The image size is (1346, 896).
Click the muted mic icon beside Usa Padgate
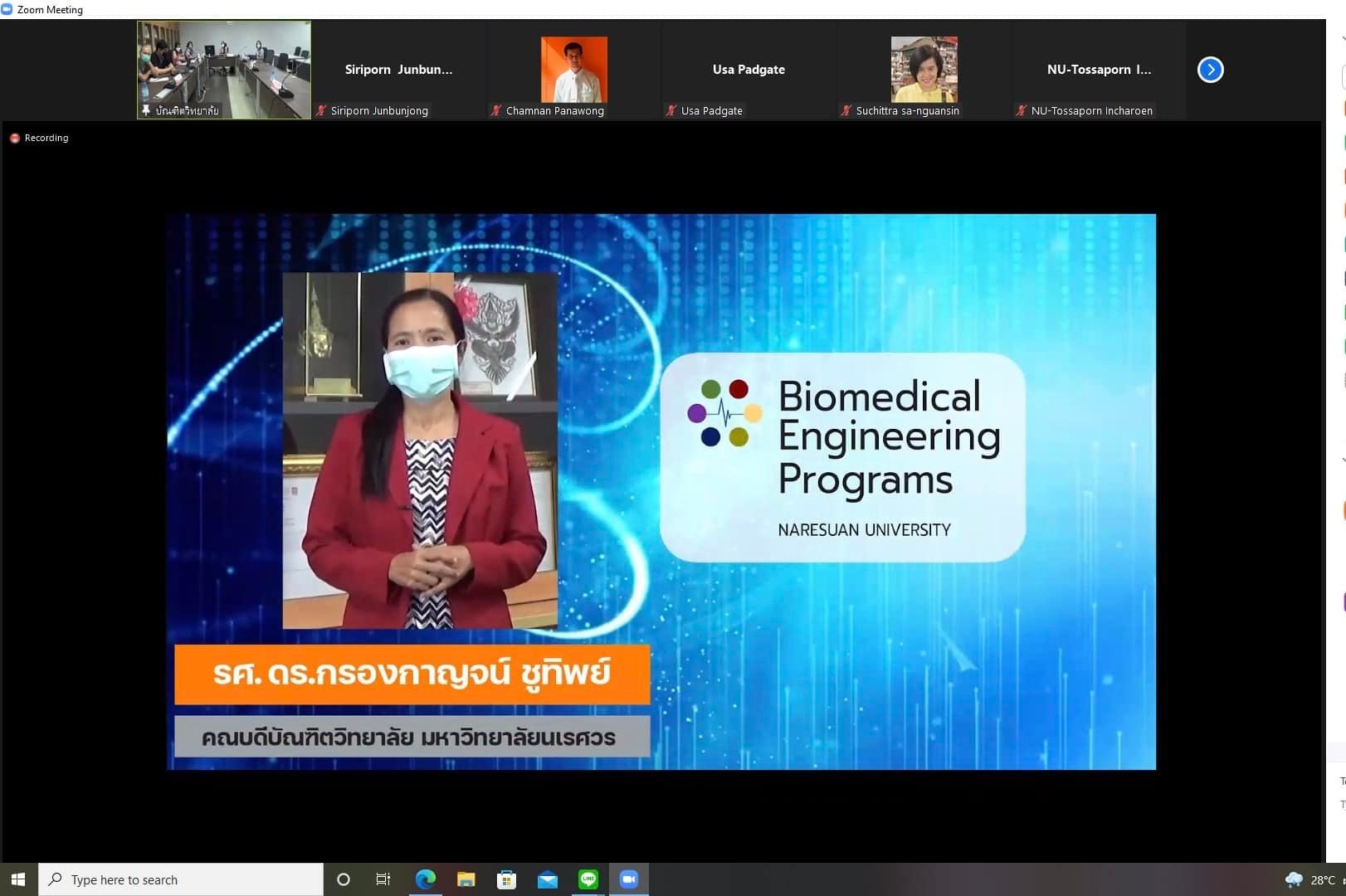click(671, 110)
